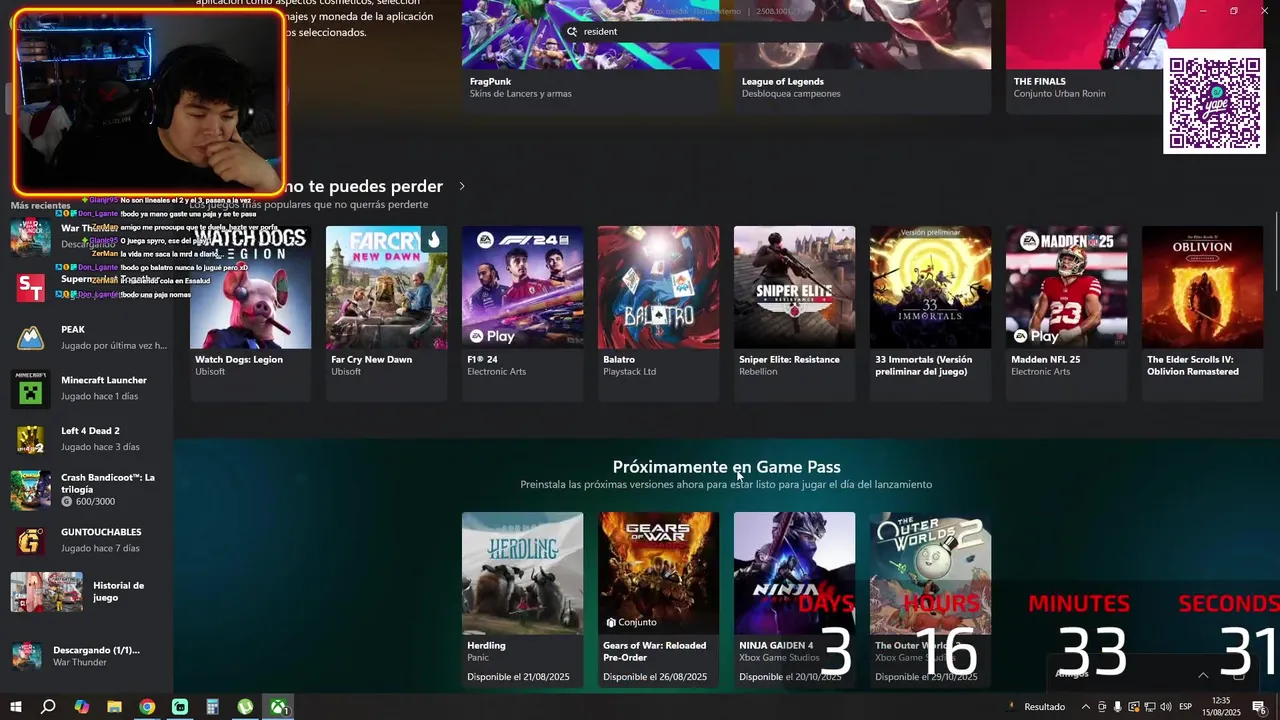Click "Playstack Ltd" under Balatro

[x=629, y=372]
